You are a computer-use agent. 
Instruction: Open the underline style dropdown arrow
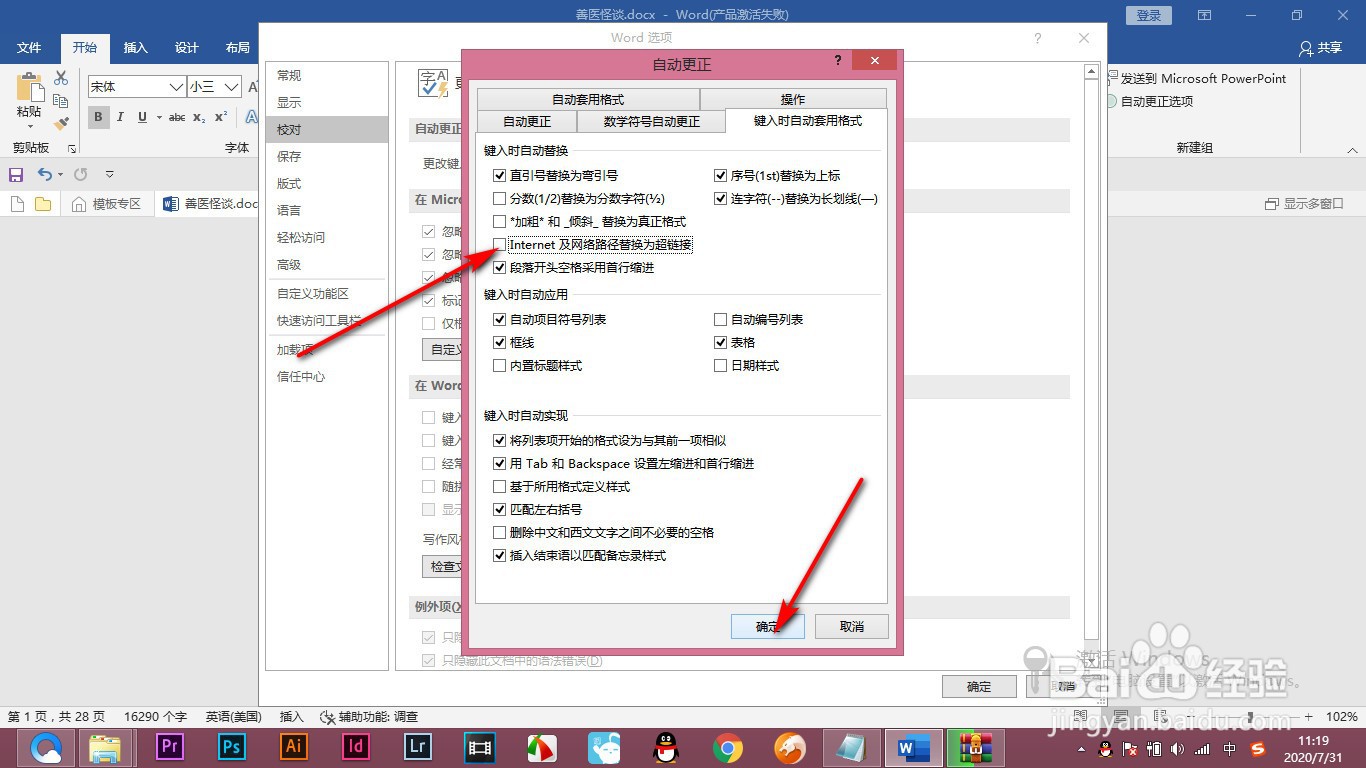[158, 117]
